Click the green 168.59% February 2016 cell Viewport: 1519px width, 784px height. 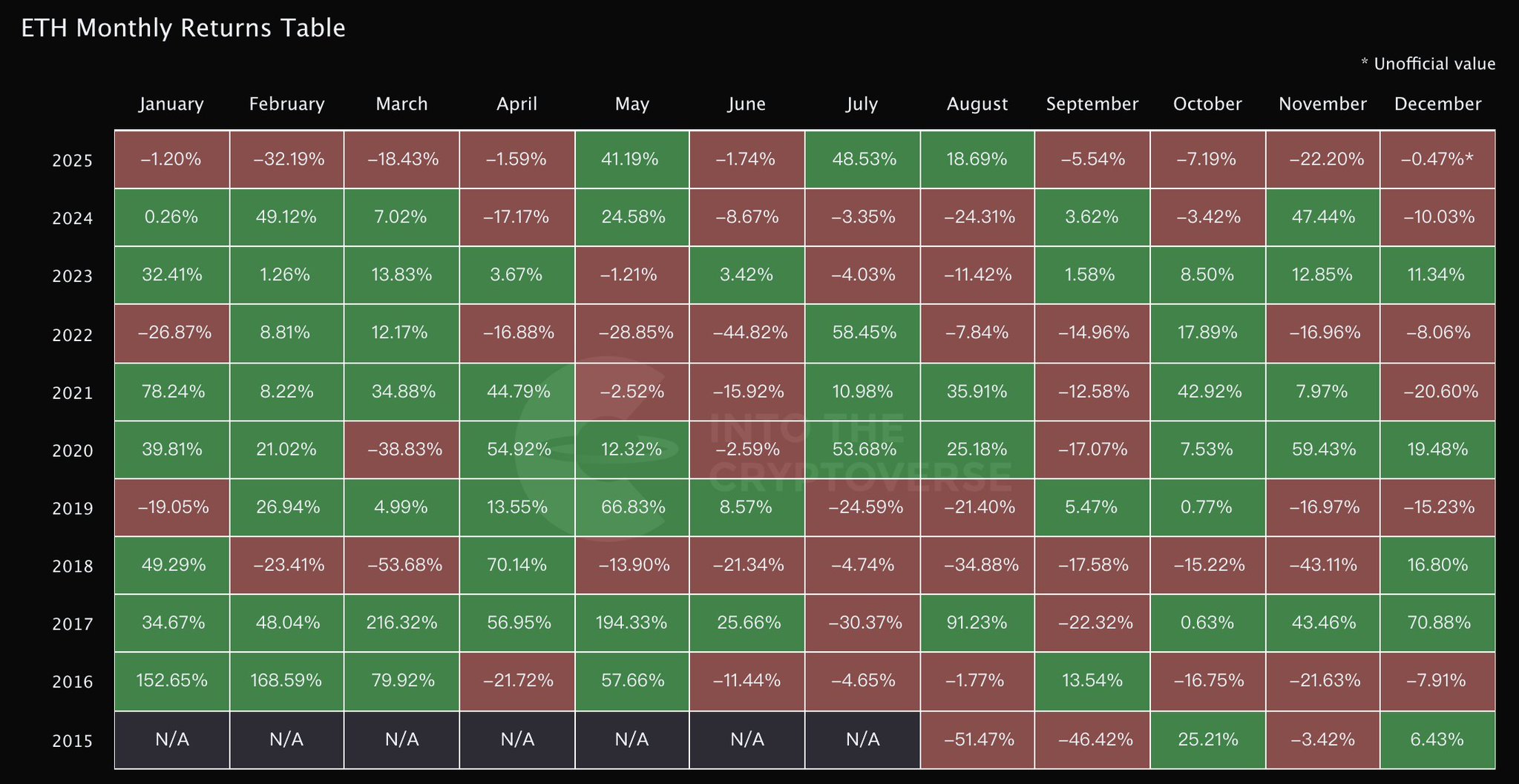286,680
